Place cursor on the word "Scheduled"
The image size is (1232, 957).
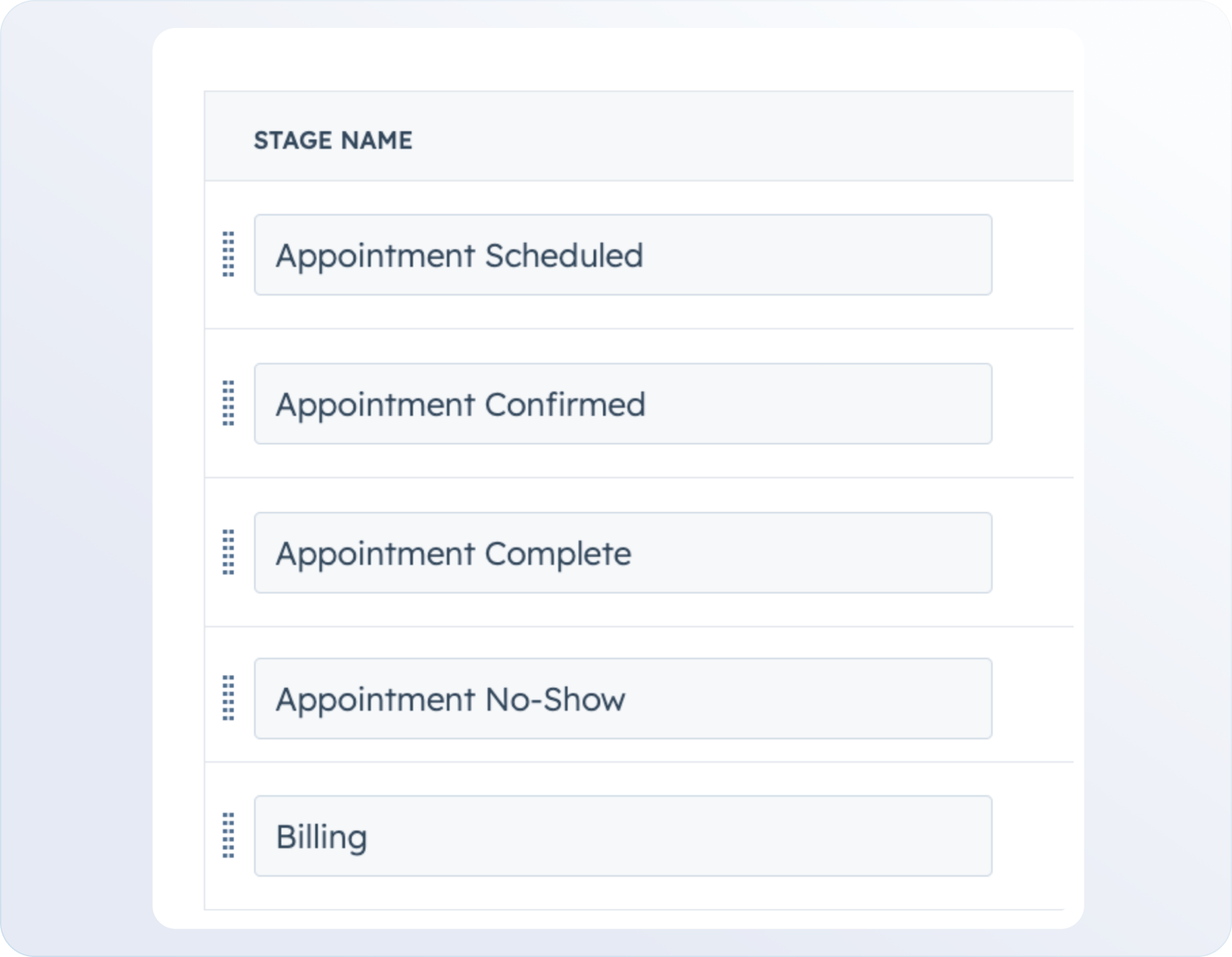pos(564,256)
